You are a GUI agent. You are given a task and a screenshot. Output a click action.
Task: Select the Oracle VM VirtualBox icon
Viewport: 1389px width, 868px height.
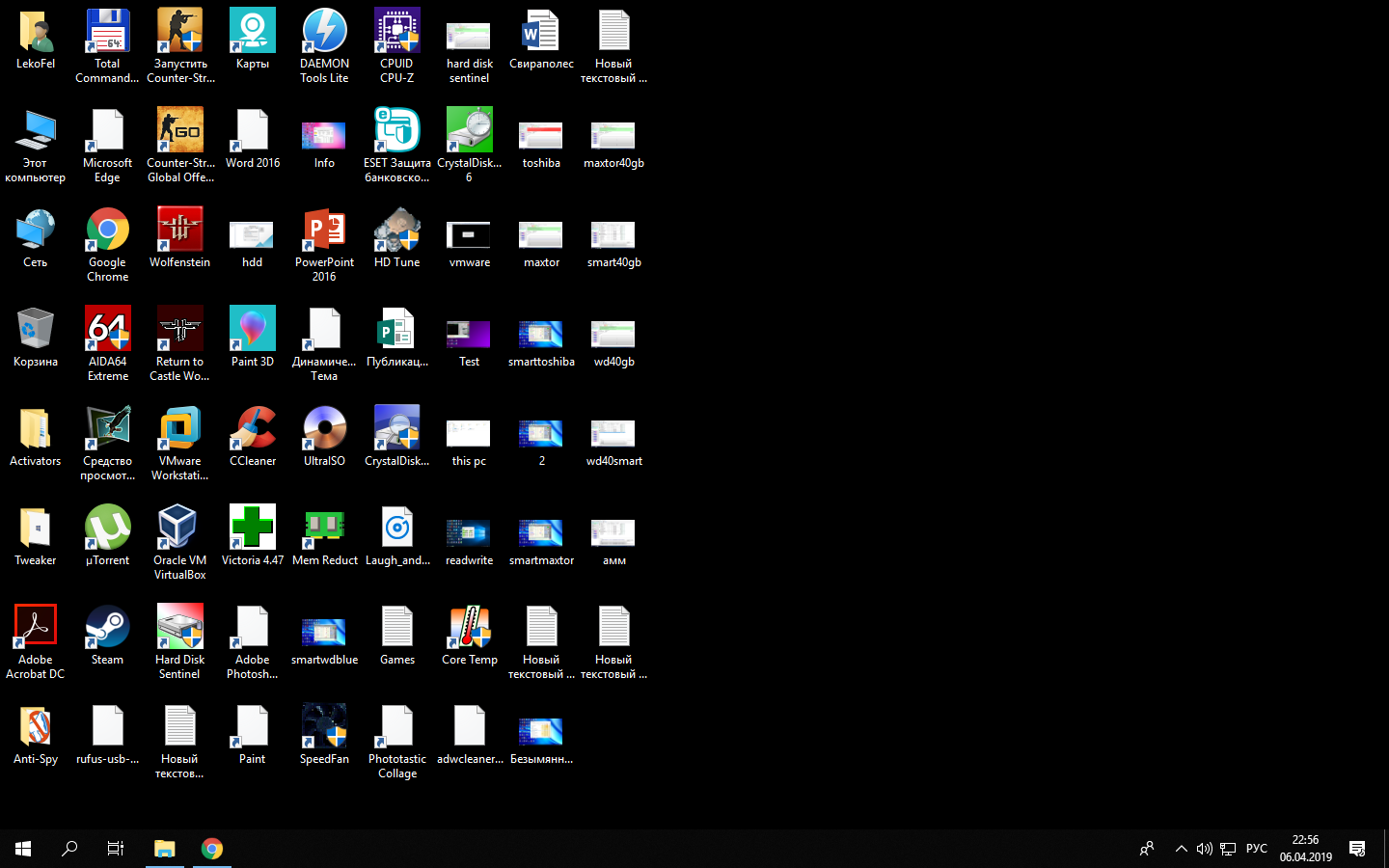[x=179, y=528]
